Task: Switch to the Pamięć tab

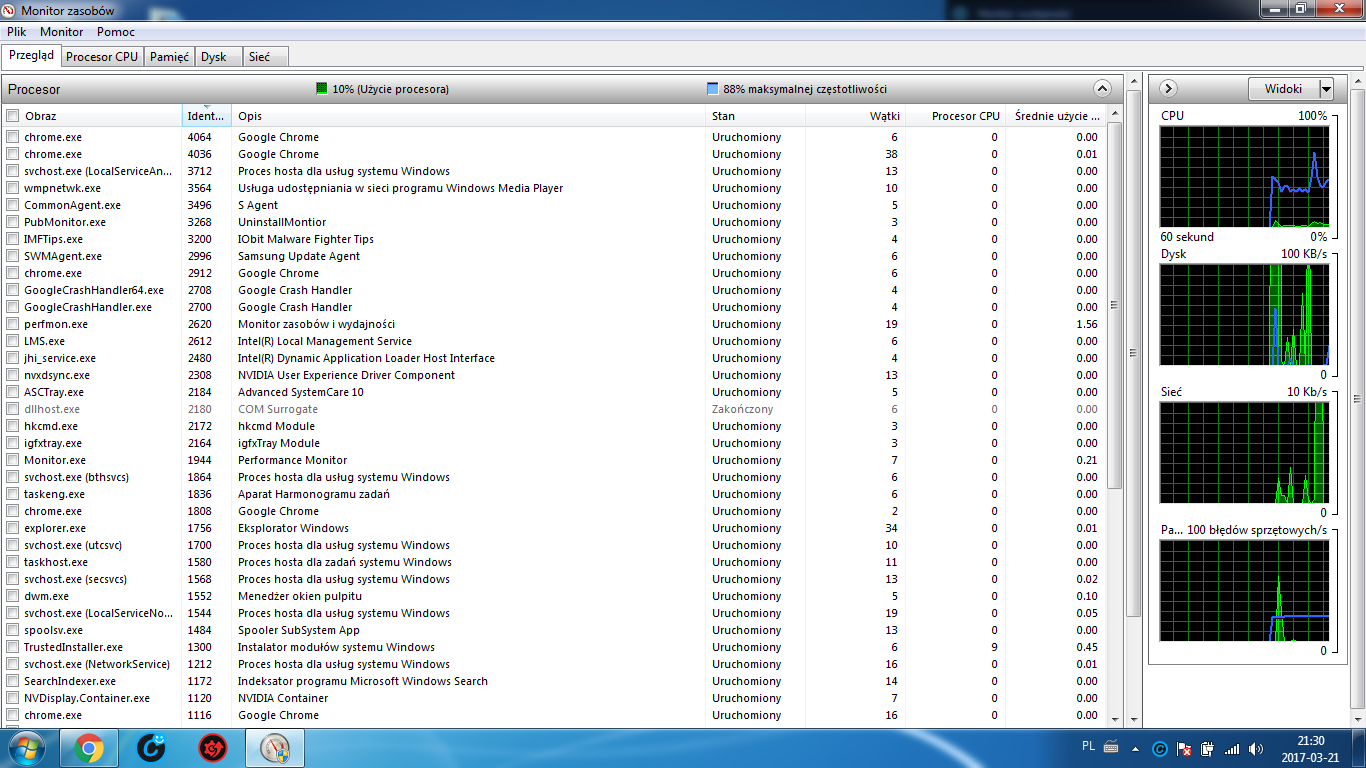Action: coord(169,57)
